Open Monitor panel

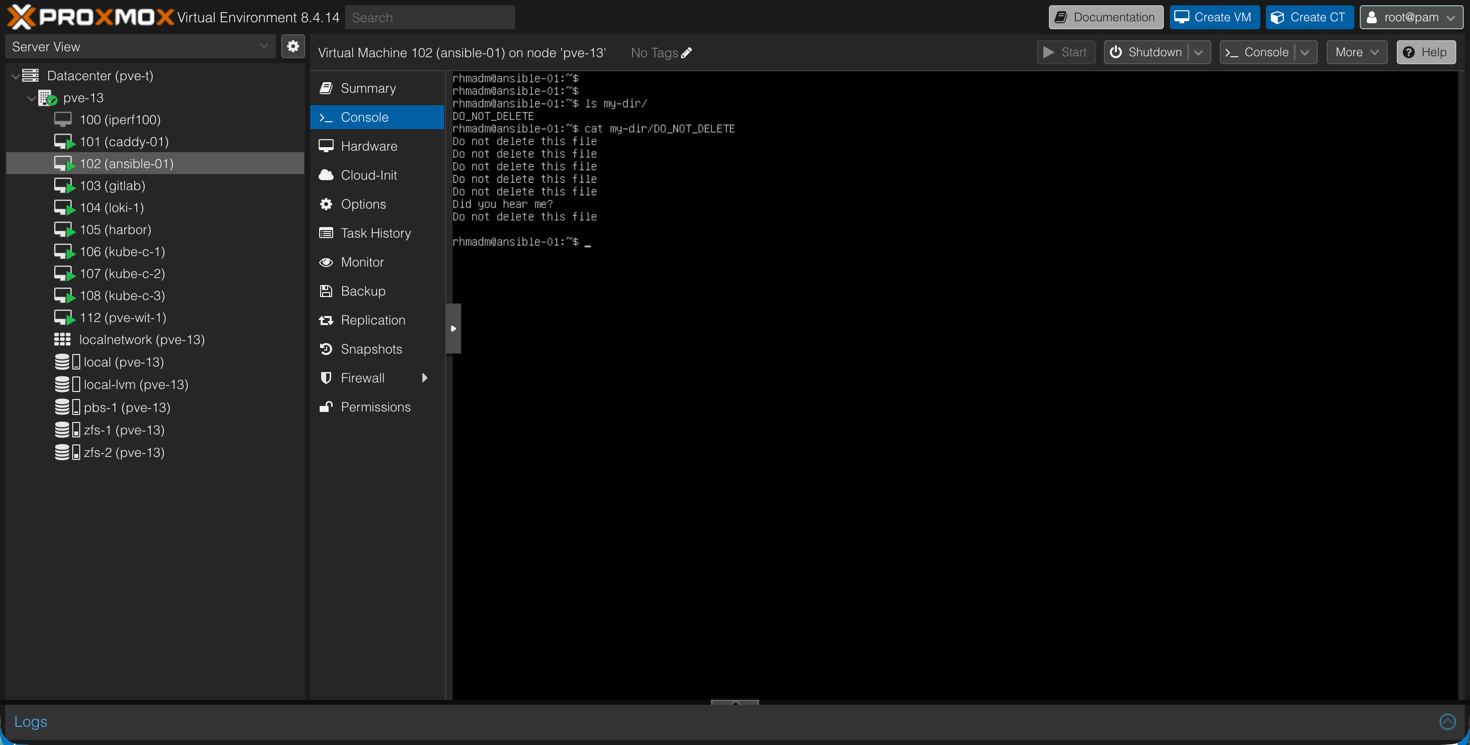point(377,262)
